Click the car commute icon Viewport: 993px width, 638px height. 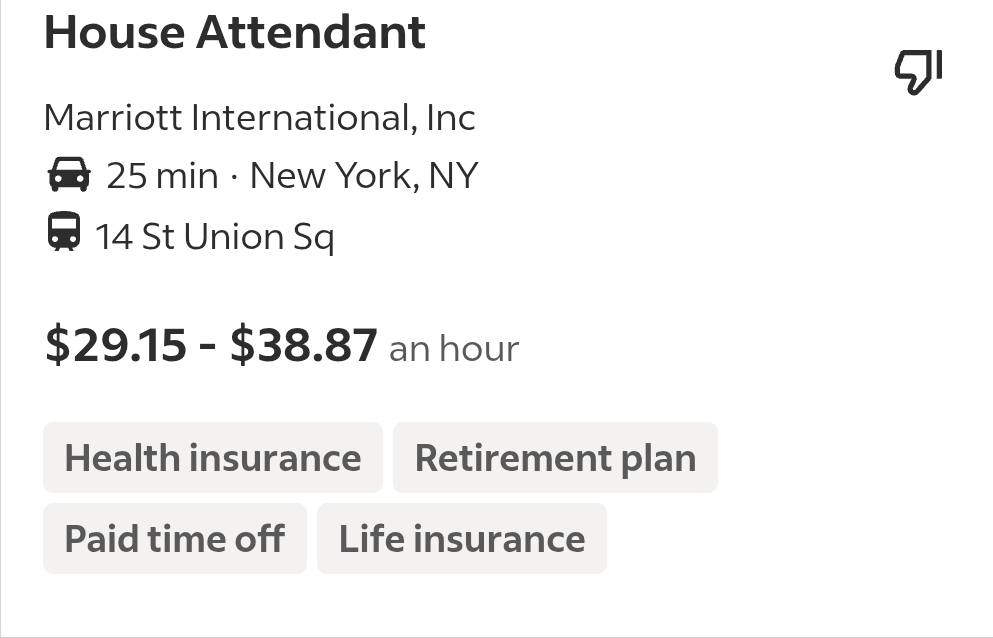(69, 174)
